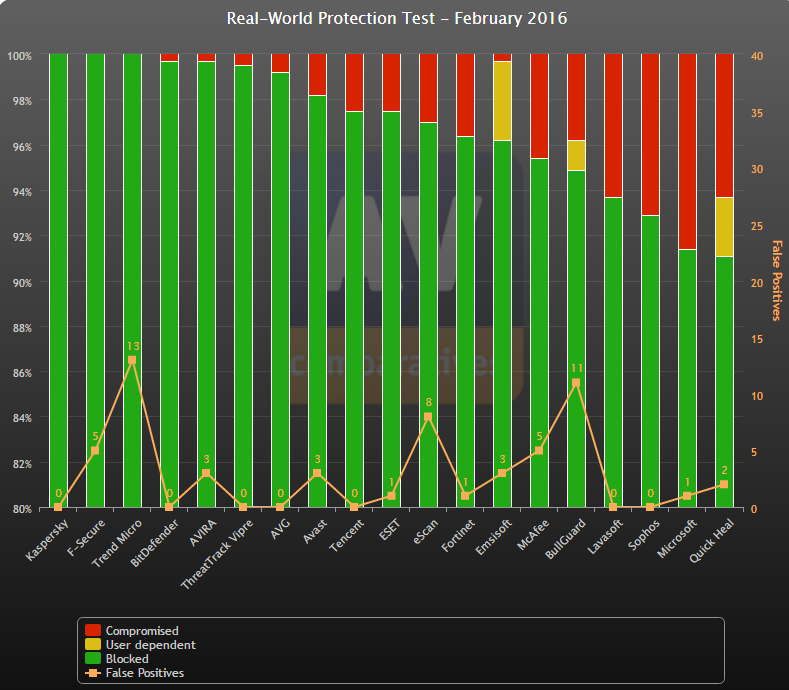789x690 pixels.
Task: Click the User dependent legend label
Action: [150, 645]
